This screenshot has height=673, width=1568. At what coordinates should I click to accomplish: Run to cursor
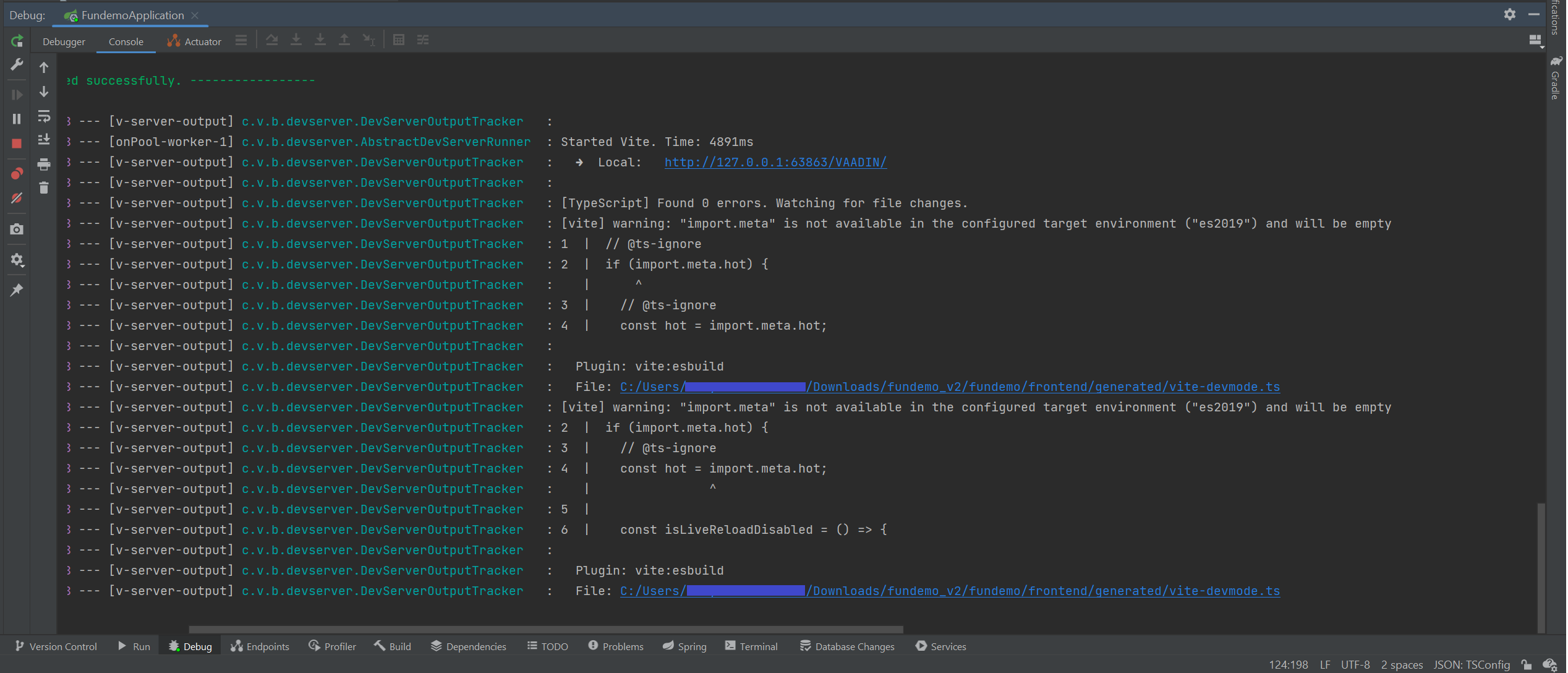tap(369, 40)
